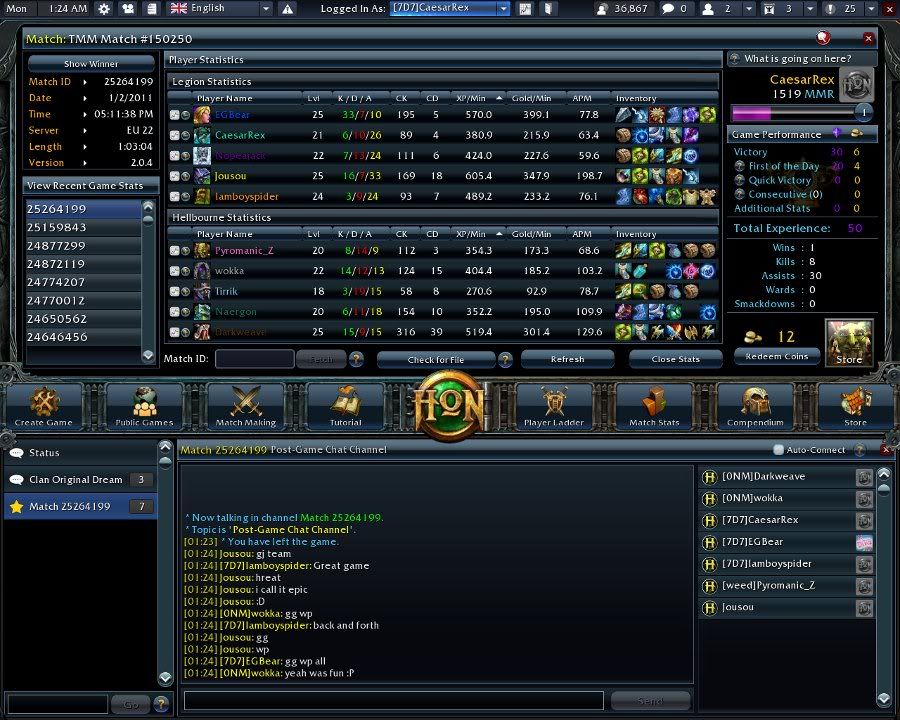Click round icon in Pyromanic_Z's row
The image size is (900, 720).
[x=185, y=250]
